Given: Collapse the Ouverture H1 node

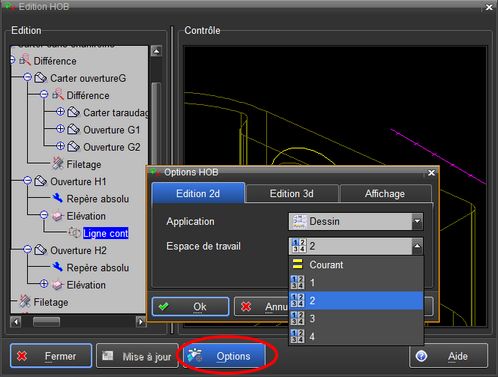Looking at the screenshot, I should pos(28,181).
